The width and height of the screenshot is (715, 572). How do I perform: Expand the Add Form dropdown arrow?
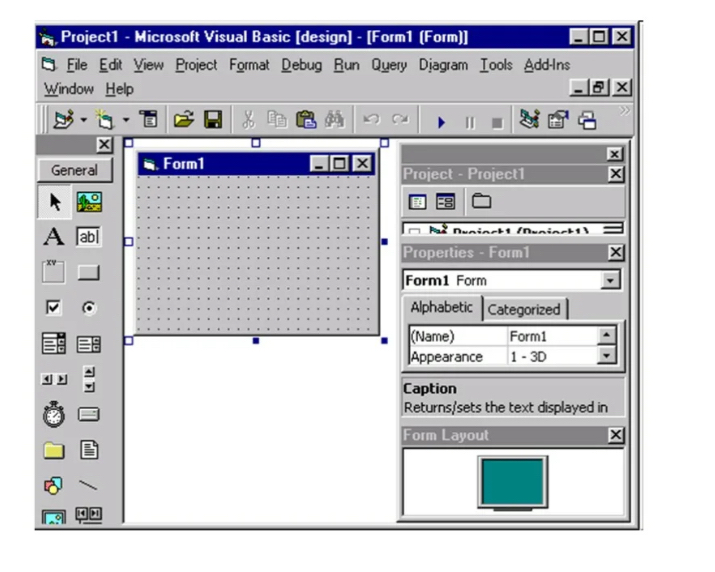coord(126,120)
